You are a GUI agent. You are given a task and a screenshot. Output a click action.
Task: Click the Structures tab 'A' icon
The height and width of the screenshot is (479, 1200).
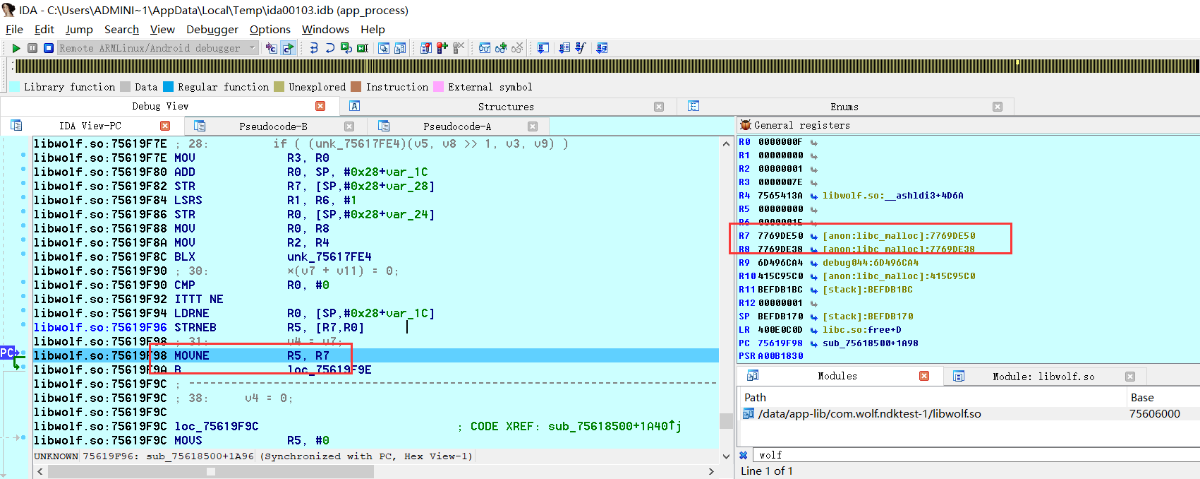[x=354, y=106]
